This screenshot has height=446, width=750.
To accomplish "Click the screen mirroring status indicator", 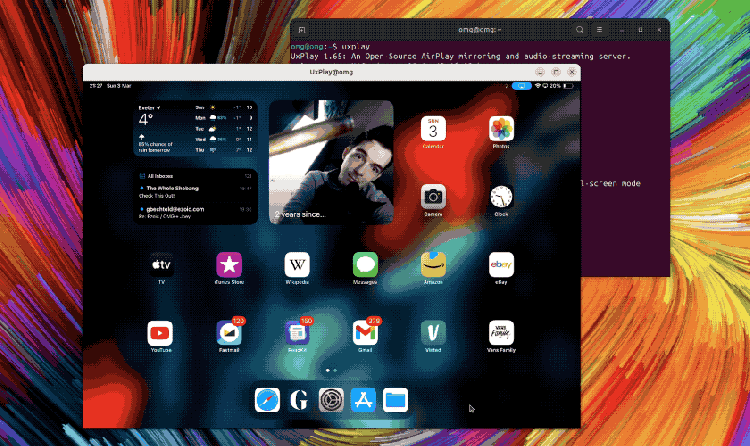I will pos(521,86).
